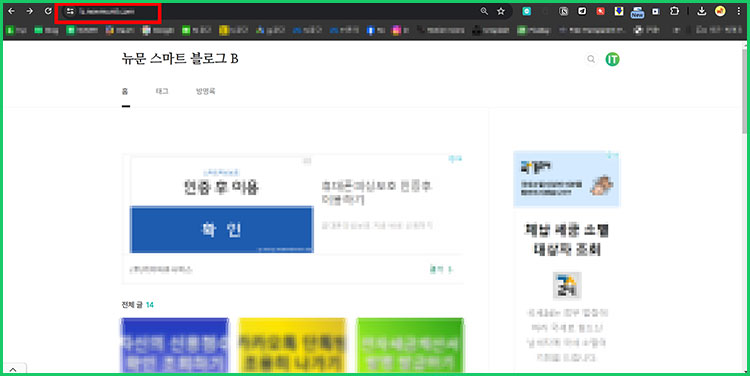
Task: Click the bold sidebar ad headline text
Action: 567,240
